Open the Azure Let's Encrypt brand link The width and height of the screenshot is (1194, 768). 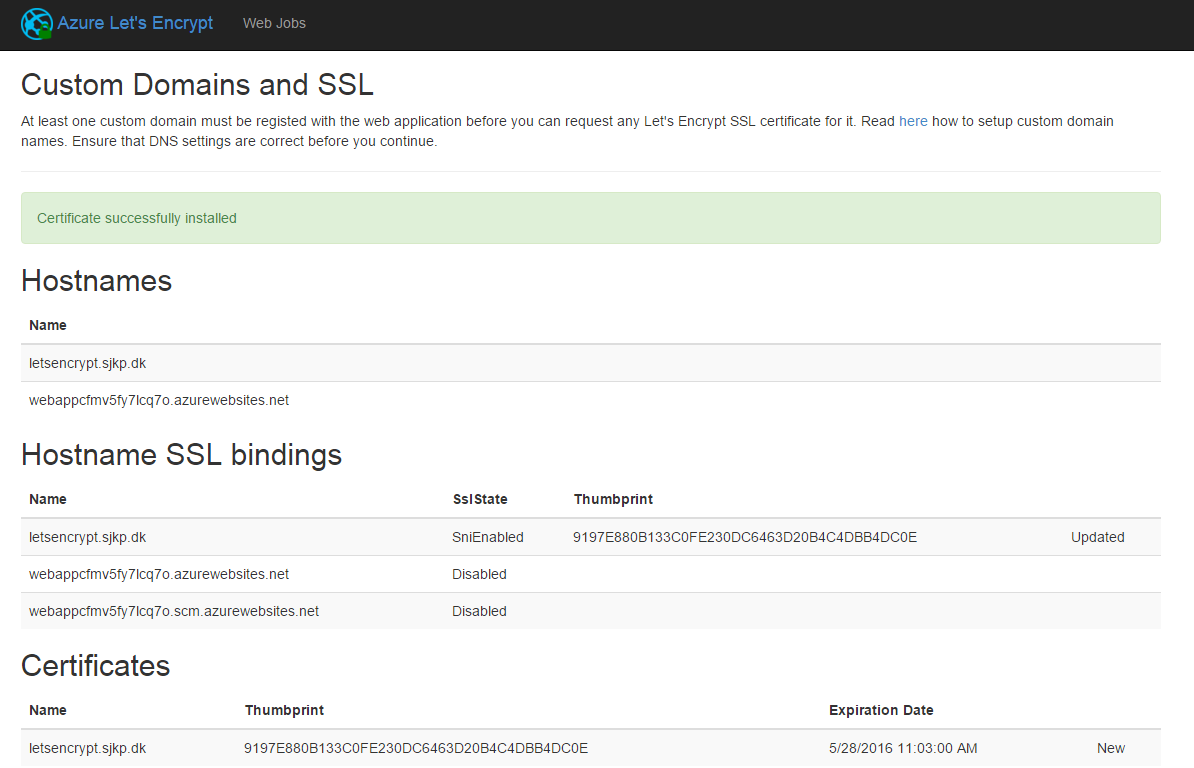[x=135, y=23]
